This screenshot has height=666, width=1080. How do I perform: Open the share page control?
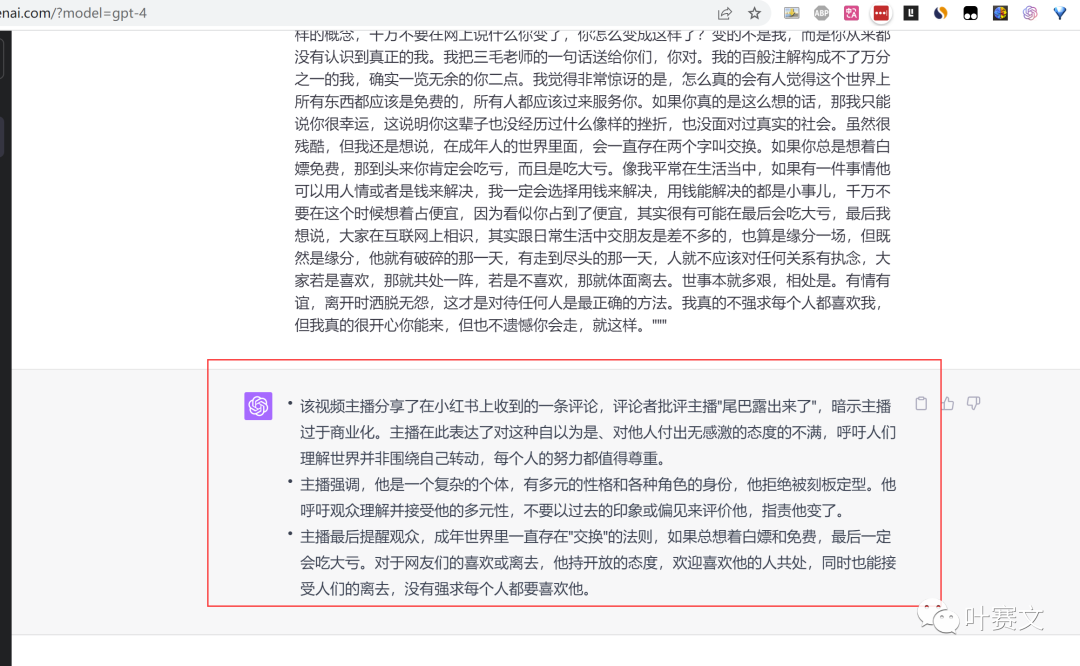point(723,13)
